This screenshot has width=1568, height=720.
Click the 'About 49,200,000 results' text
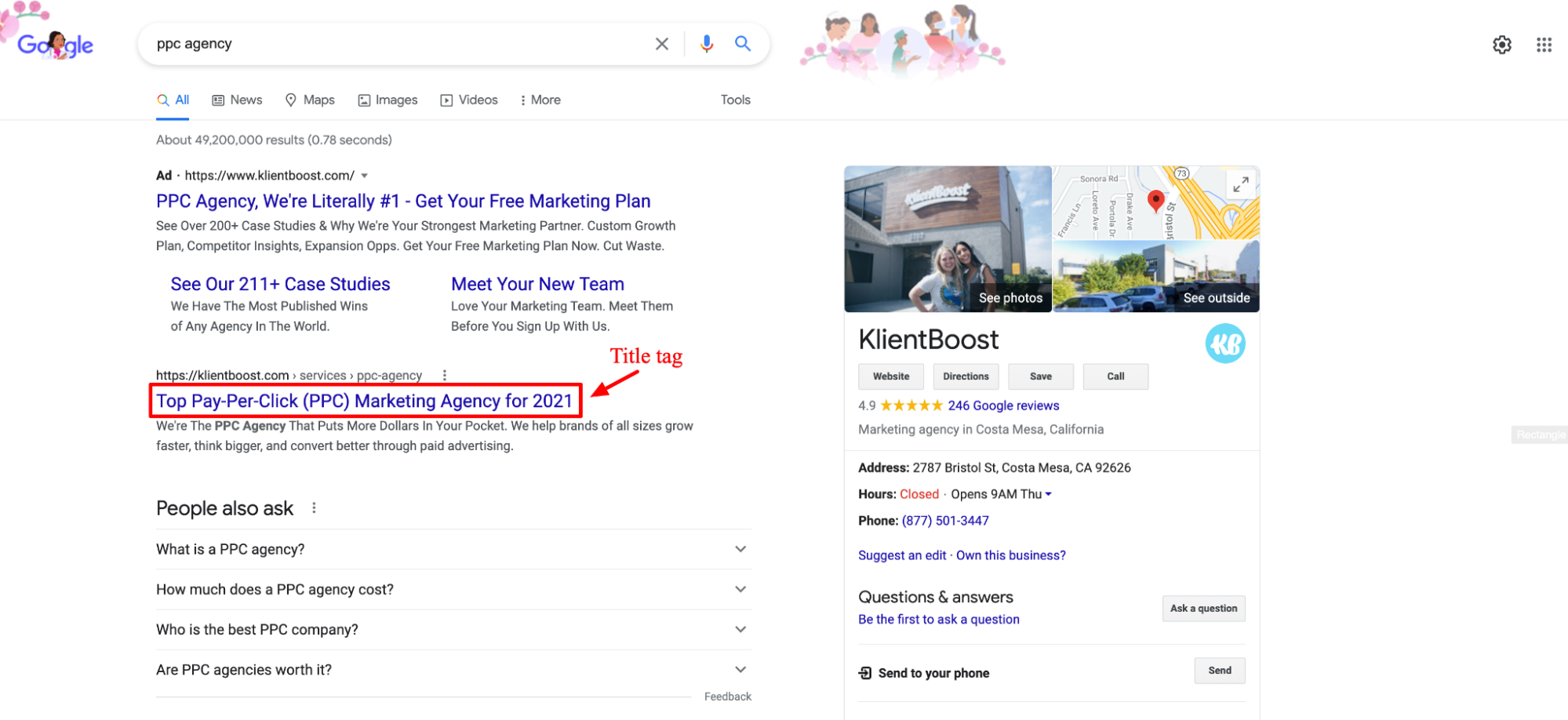[x=274, y=140]
